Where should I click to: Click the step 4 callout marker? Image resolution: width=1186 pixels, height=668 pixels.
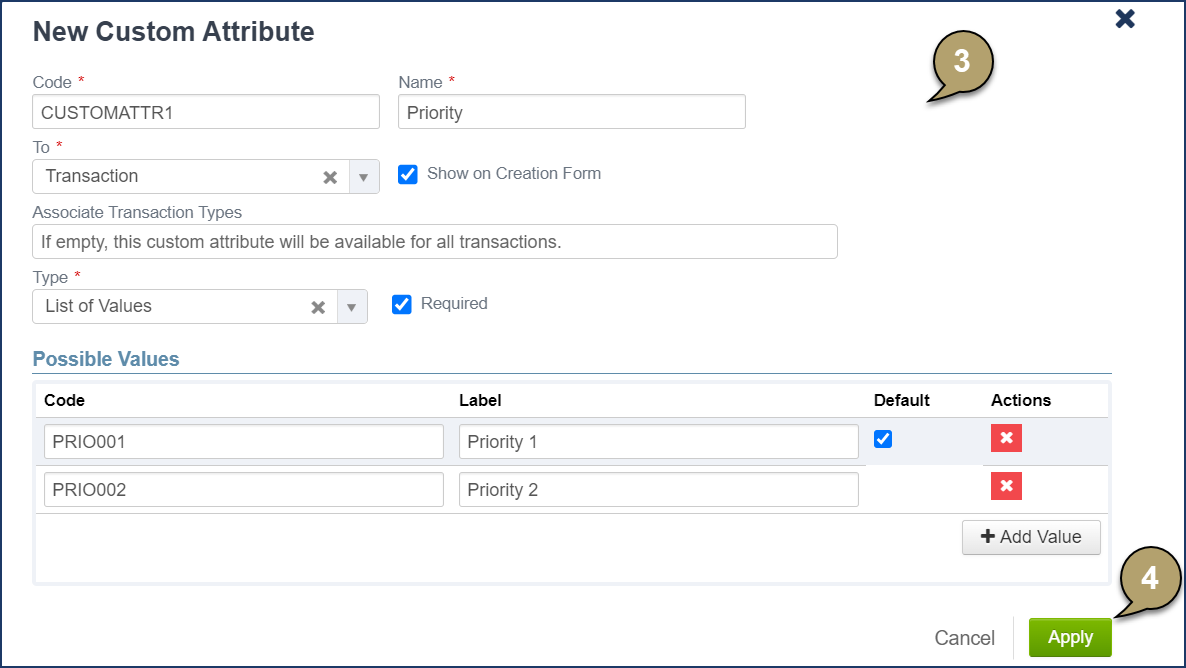point(1149,579)
